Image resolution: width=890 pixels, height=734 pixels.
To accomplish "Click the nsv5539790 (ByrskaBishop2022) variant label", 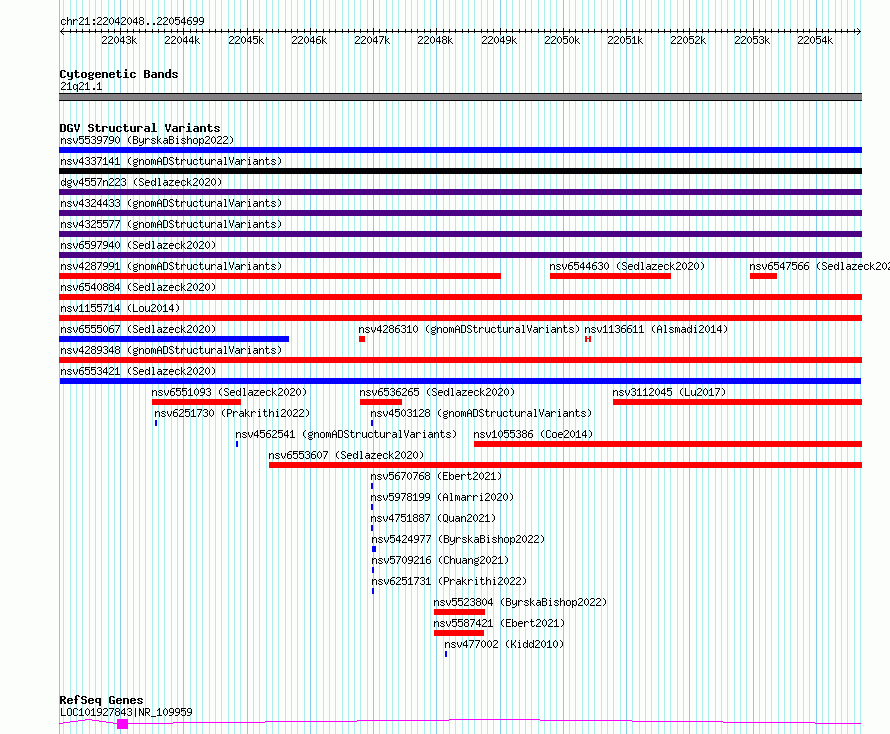I will click(x=147, y=140).
